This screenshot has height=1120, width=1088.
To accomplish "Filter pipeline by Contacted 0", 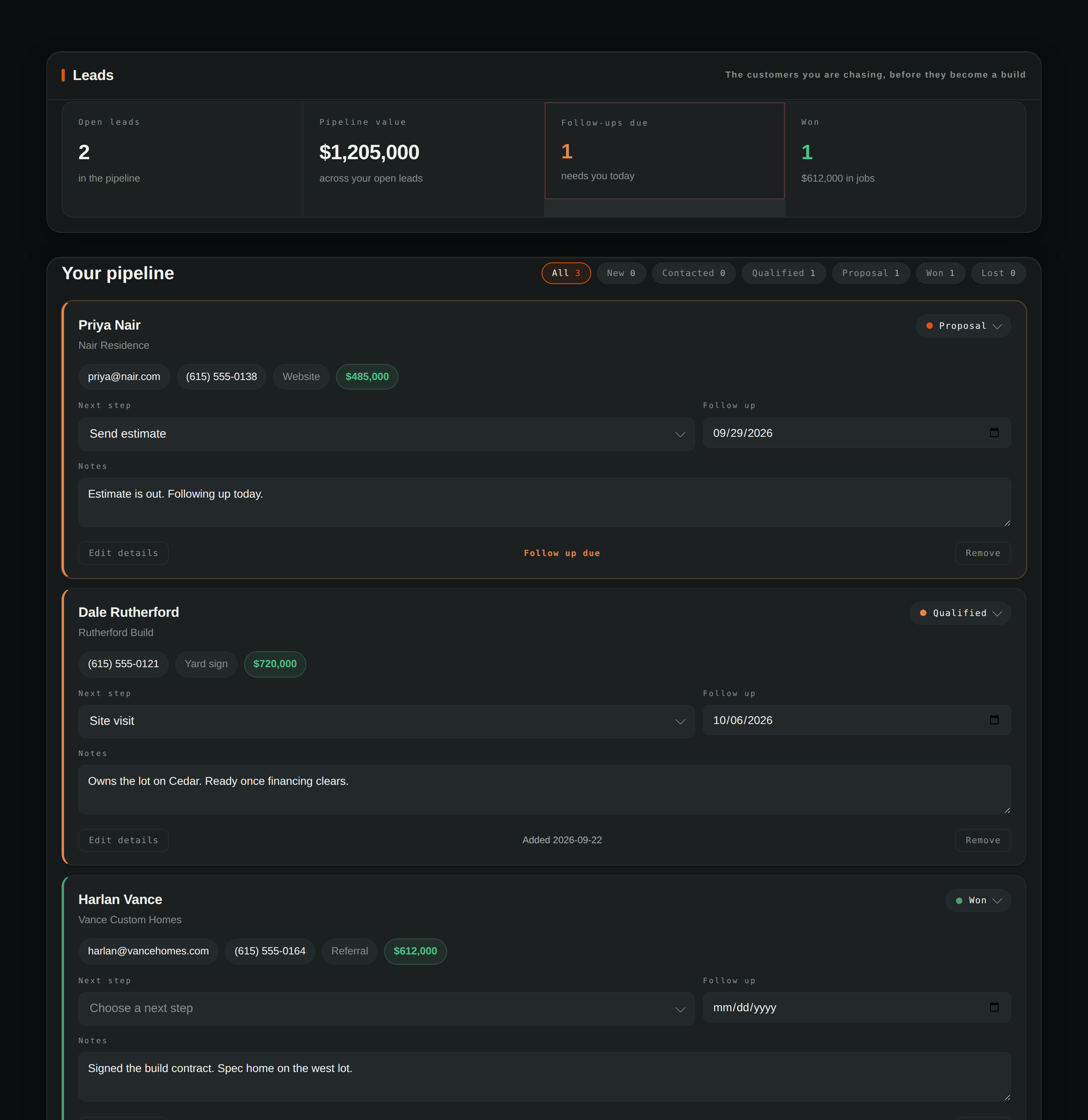I will [x=694, y=273].
